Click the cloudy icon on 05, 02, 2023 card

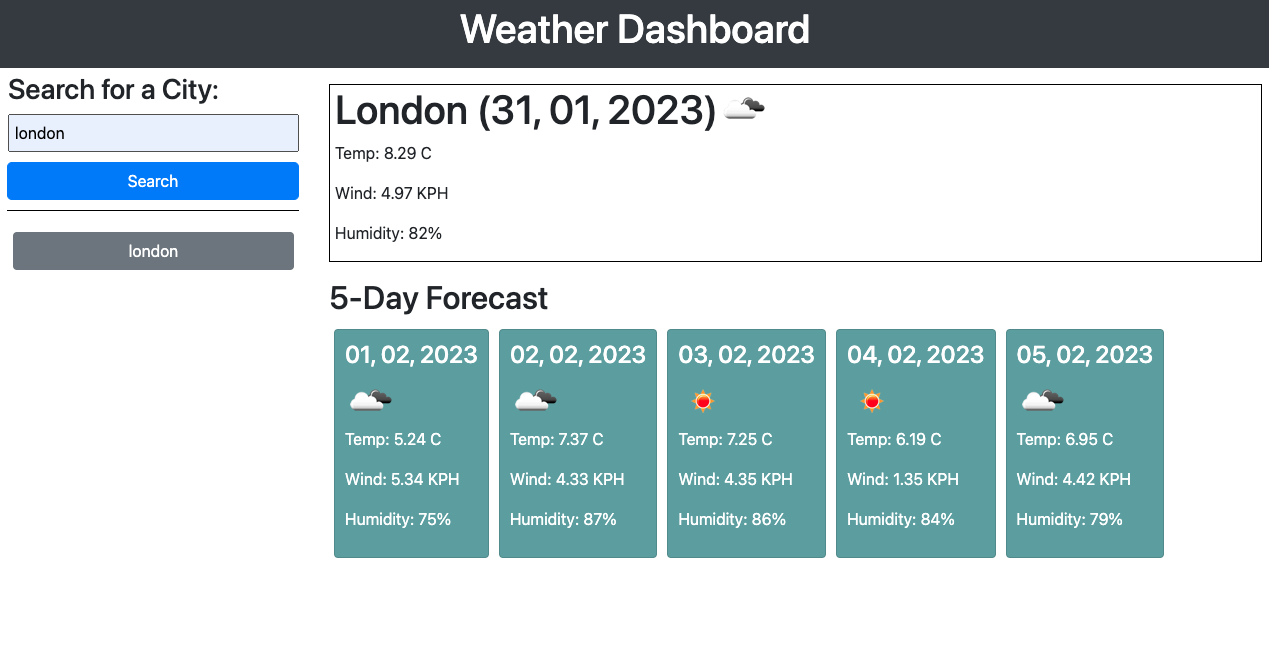1042,401
